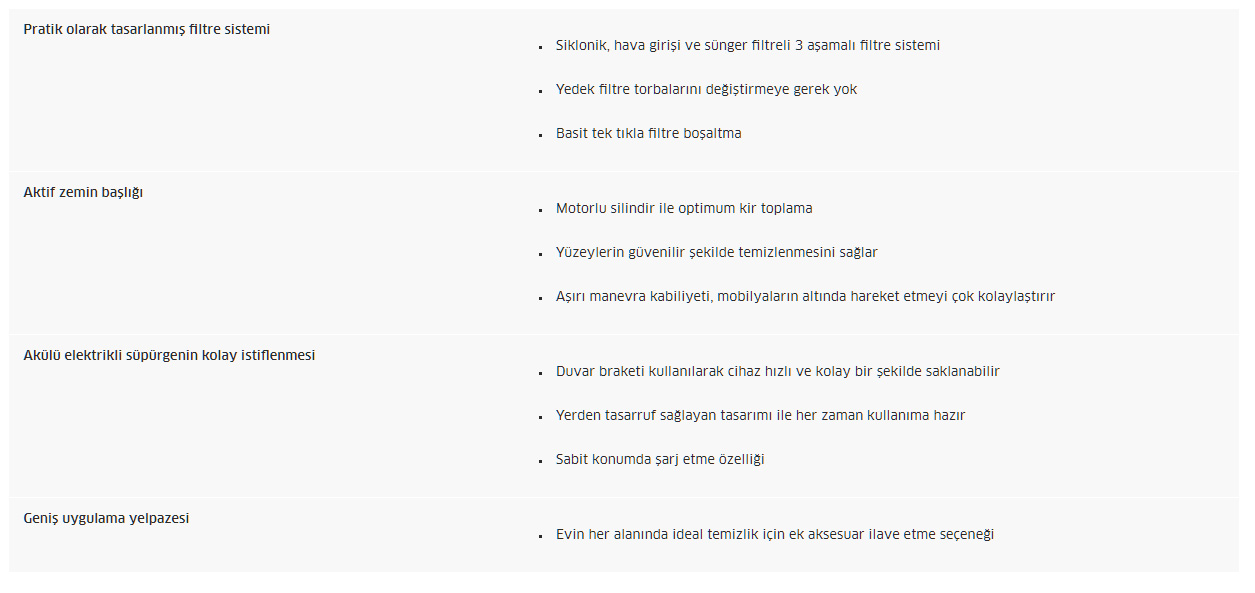Click the "Basit tek tıkla filtre boşaltma" text
The image size is (1255, 593).
649,133
